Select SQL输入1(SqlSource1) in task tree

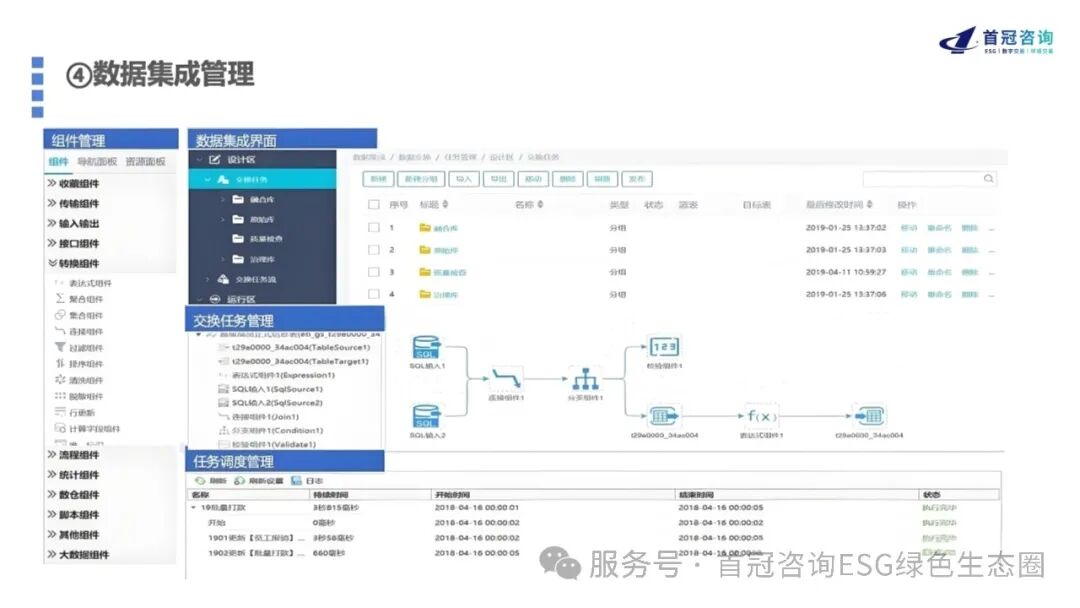[278, 389]
